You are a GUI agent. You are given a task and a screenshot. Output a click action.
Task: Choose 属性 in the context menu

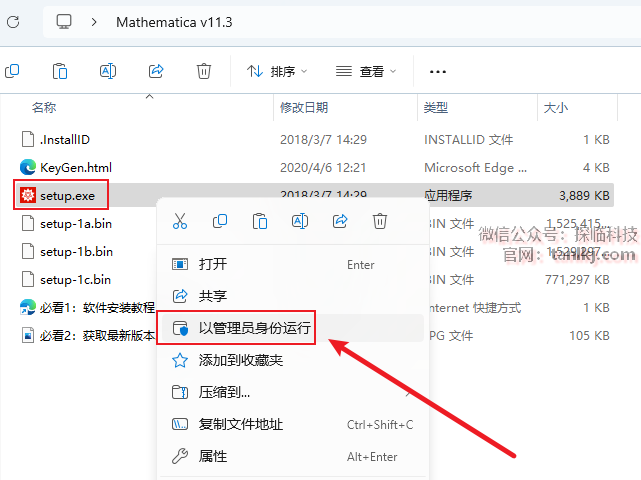coord(293,456)
